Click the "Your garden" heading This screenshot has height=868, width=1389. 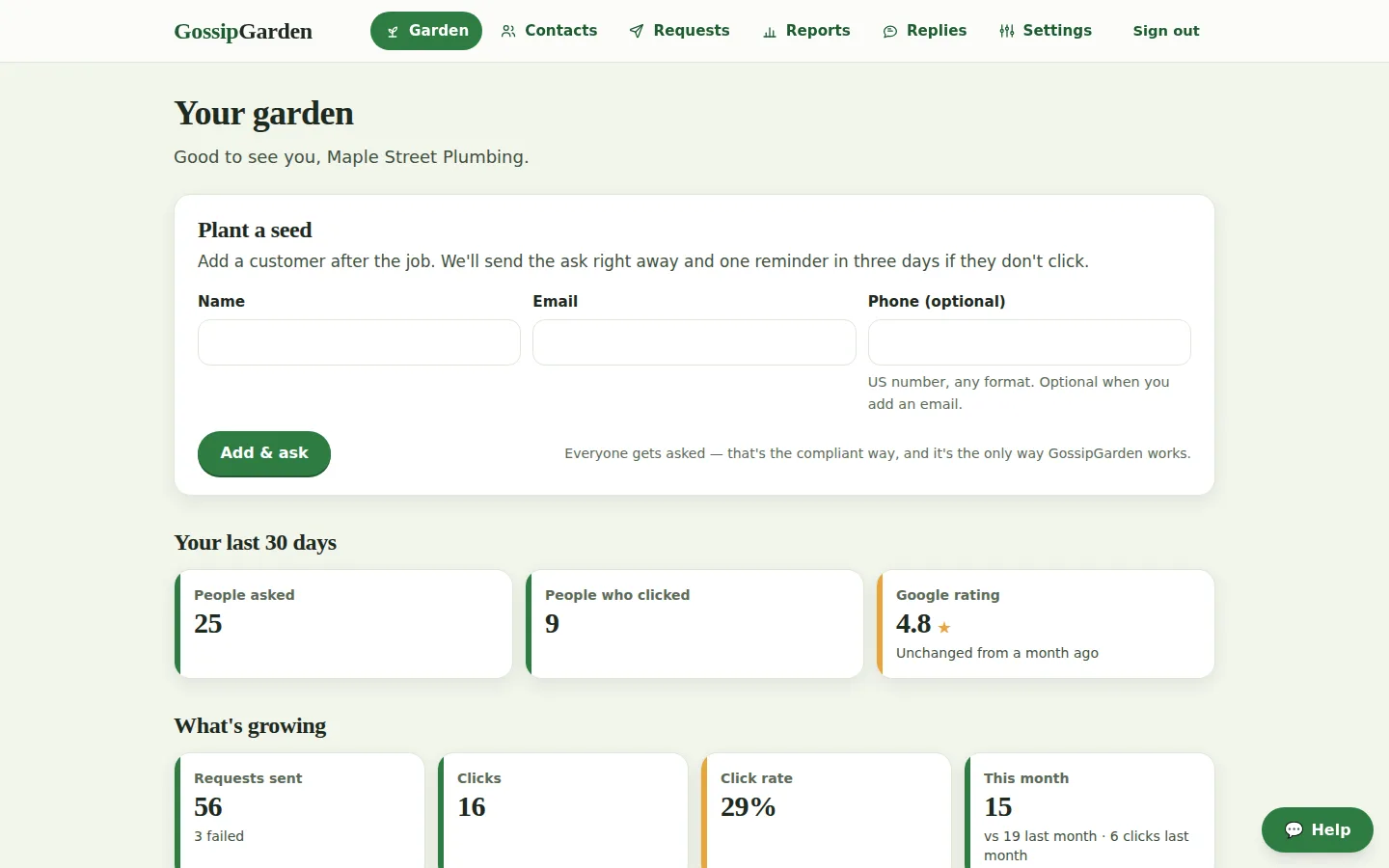263,114
